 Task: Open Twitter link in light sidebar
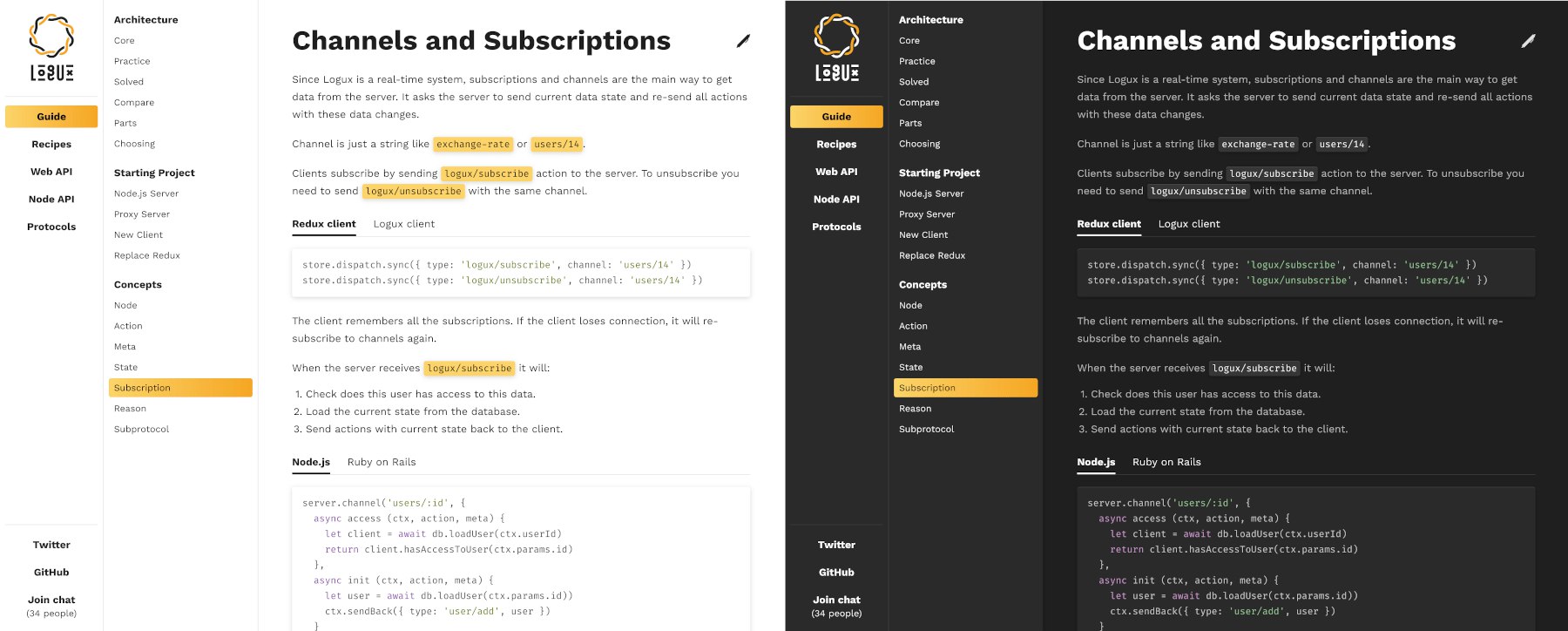pos(51,545)
